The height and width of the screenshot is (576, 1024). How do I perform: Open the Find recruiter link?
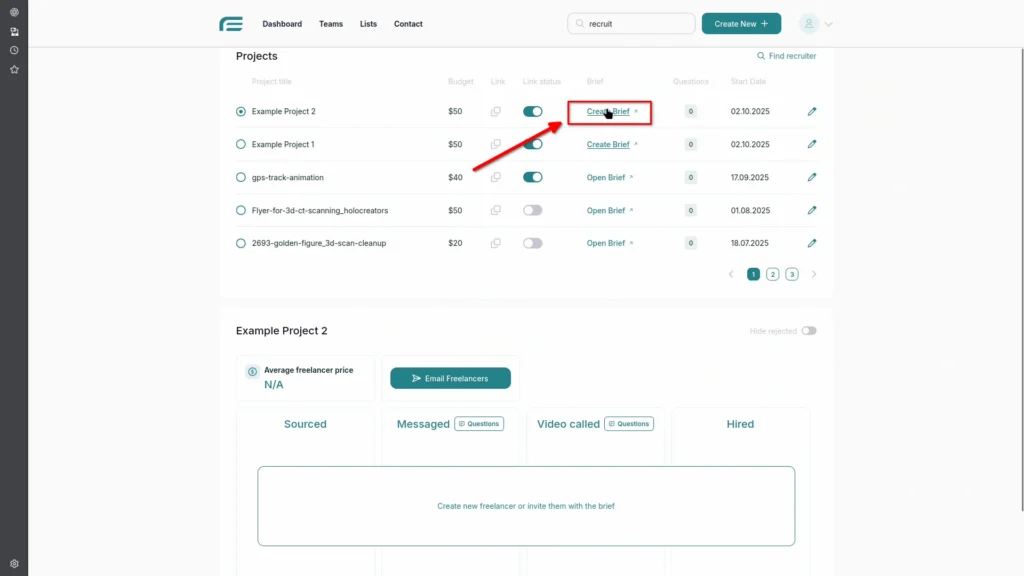coord(787,56)
